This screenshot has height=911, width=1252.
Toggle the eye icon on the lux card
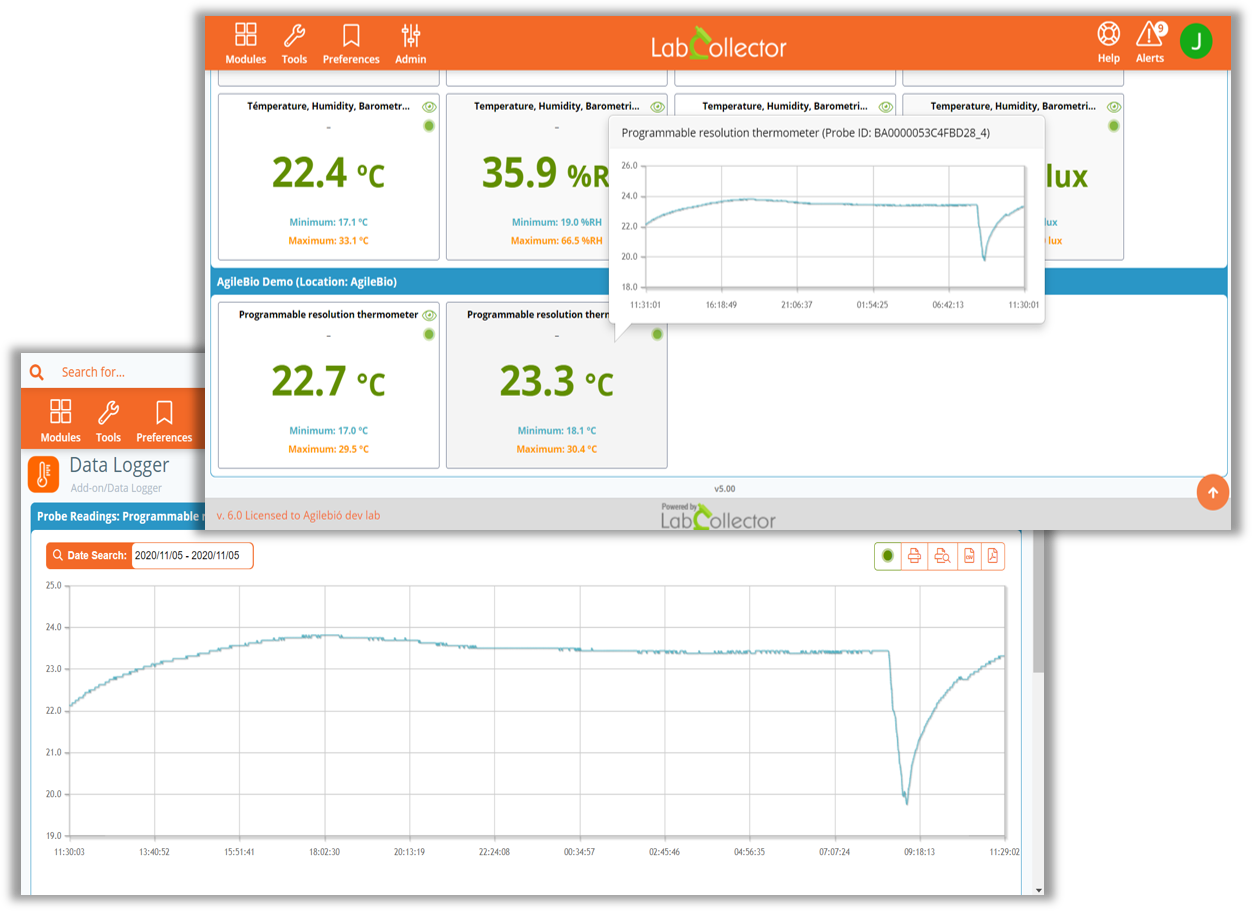tap(1113, 106)
